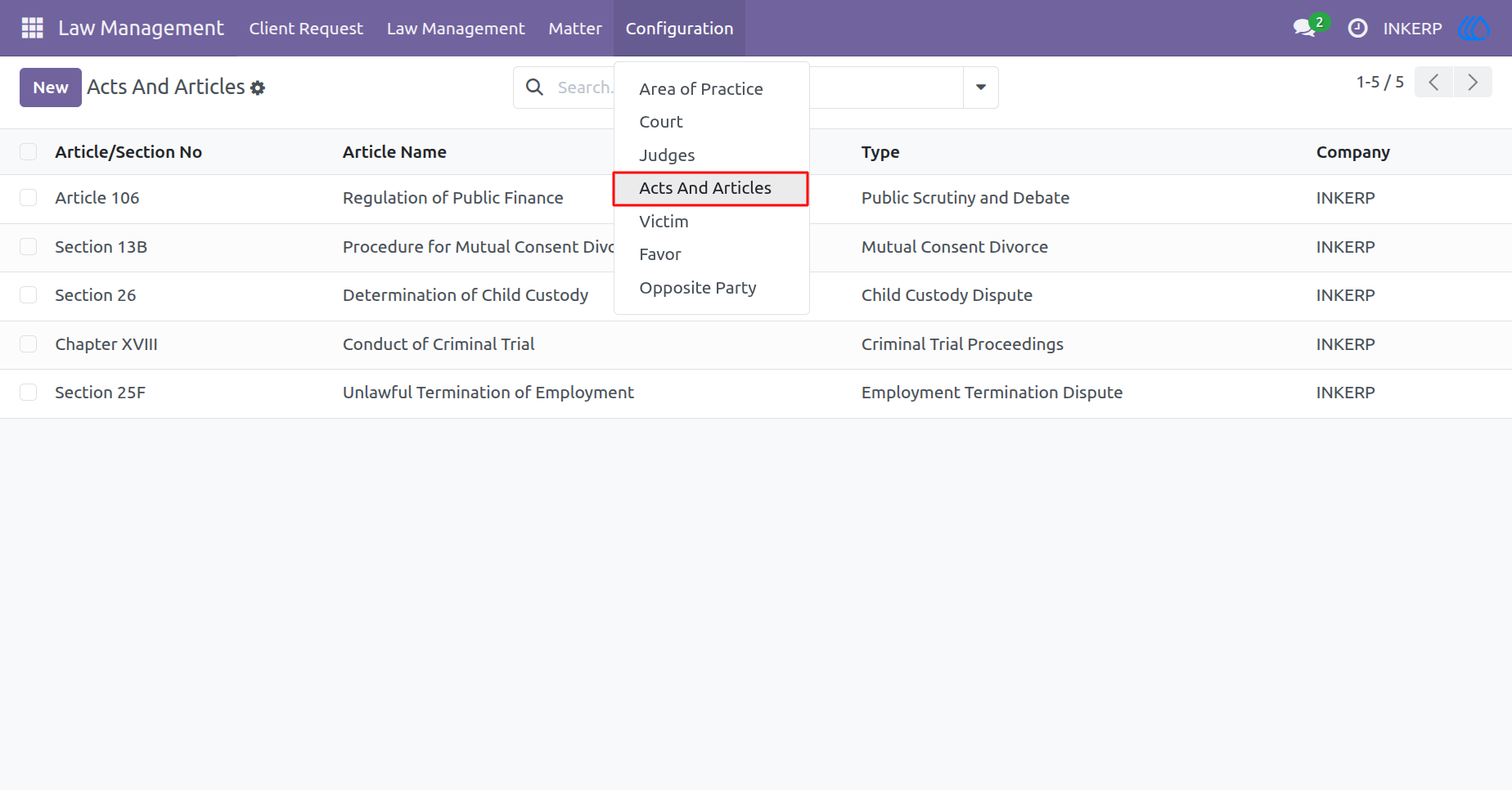Click the INKERP user name

pos(1412,28)
